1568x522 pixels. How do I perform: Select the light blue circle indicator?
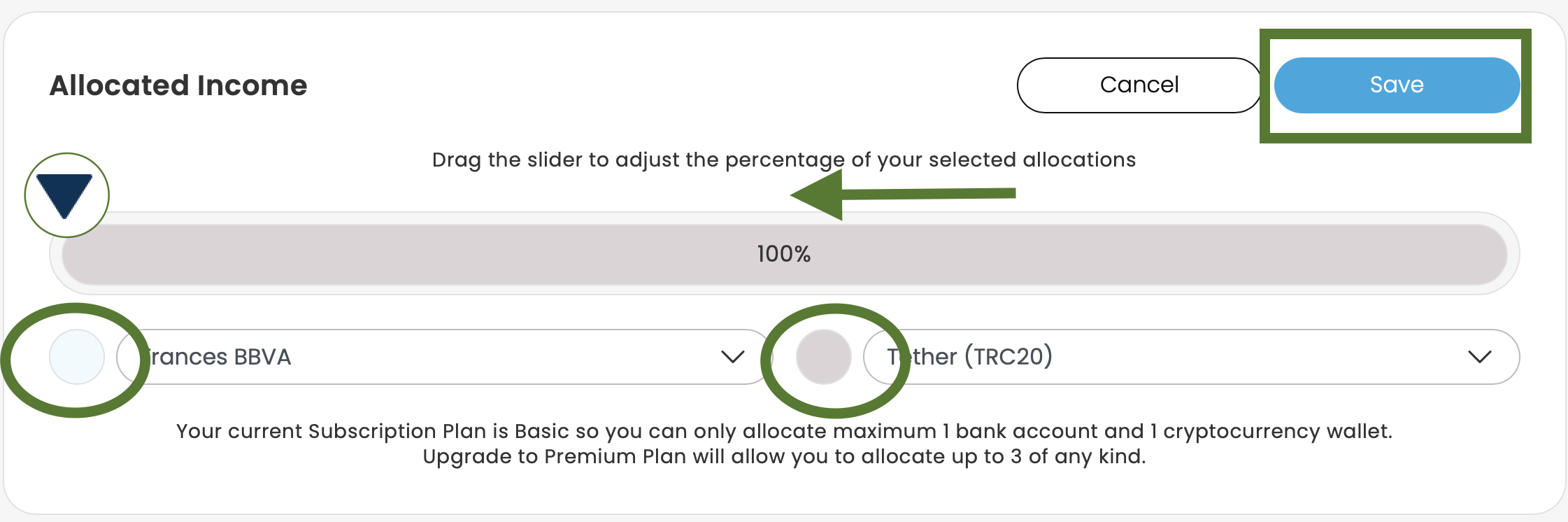pos(77,357)
